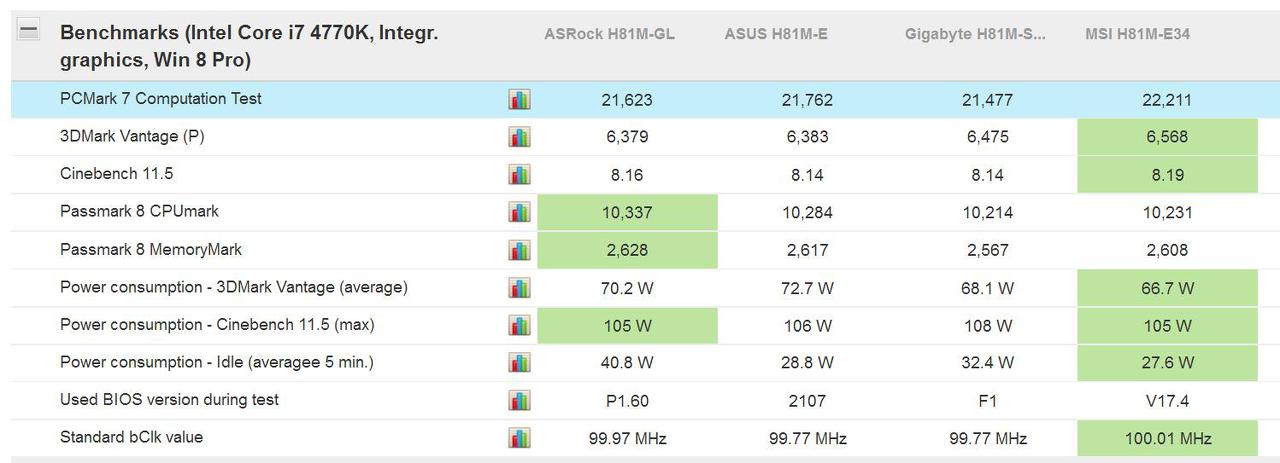The image size is (1280, 463).
Task: Open chart for Standard bClk value
Action: pos(519,438)
